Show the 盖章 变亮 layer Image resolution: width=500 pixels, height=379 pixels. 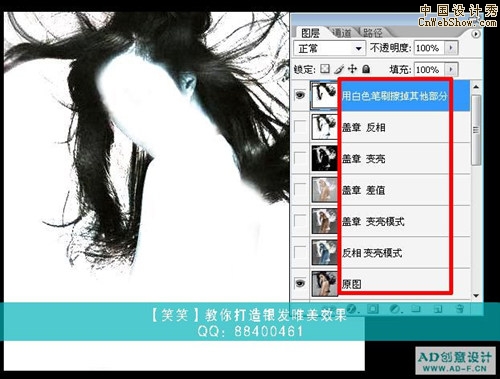pyautogui.click(x=300, y=158)
